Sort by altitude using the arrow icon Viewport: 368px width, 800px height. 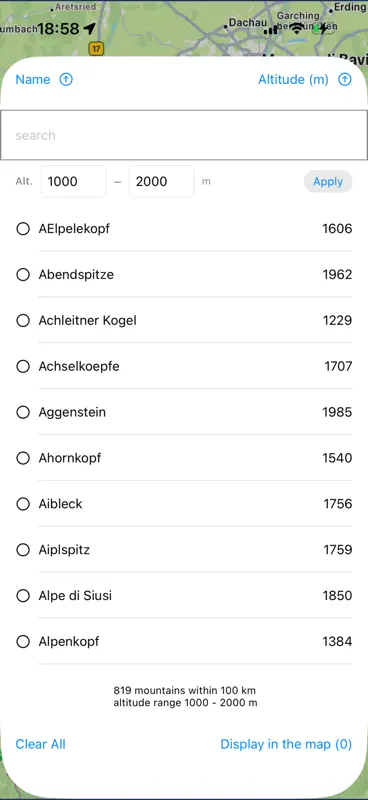coord(346,80)
